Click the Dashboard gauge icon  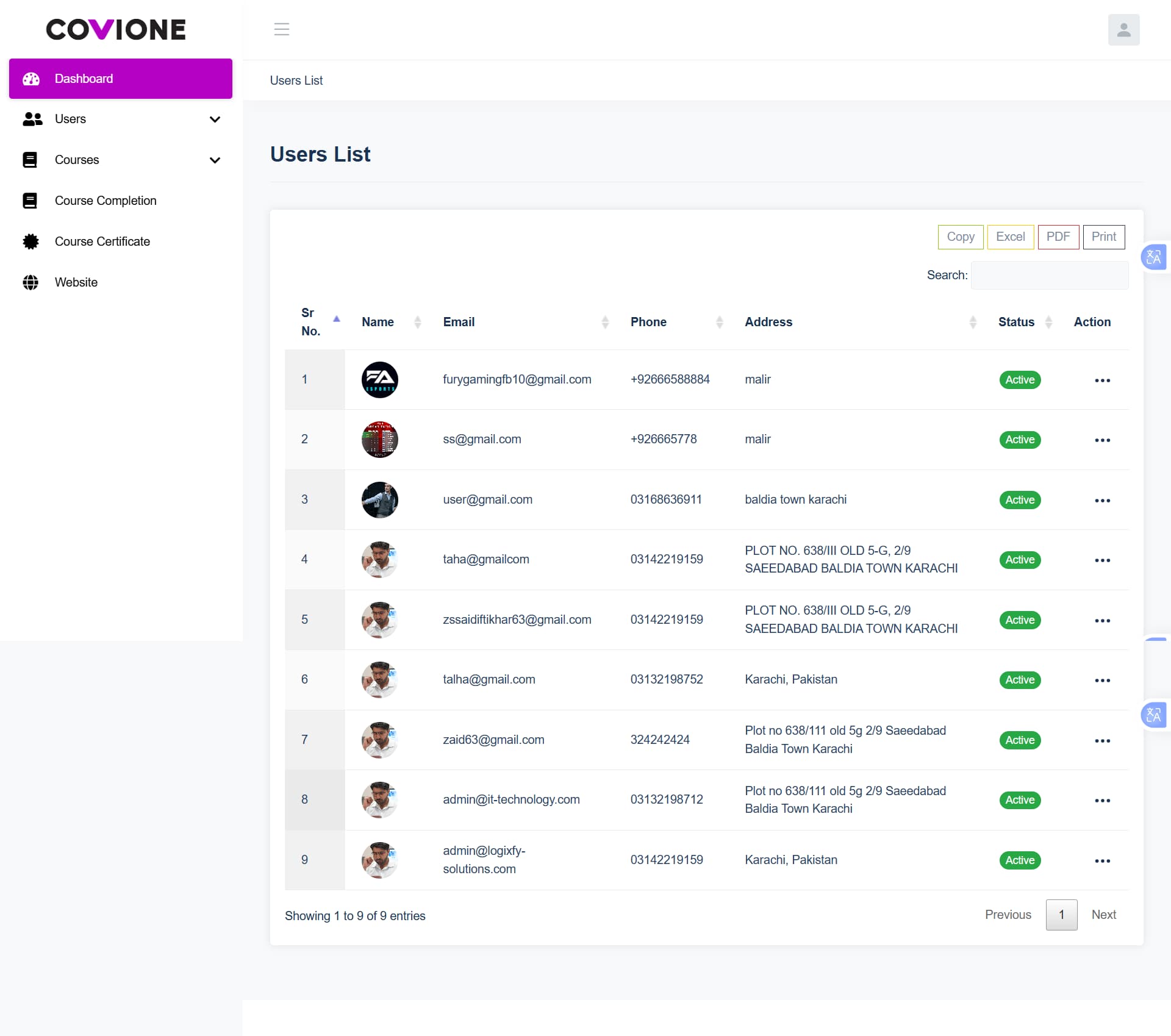click(x=31, y=79)
